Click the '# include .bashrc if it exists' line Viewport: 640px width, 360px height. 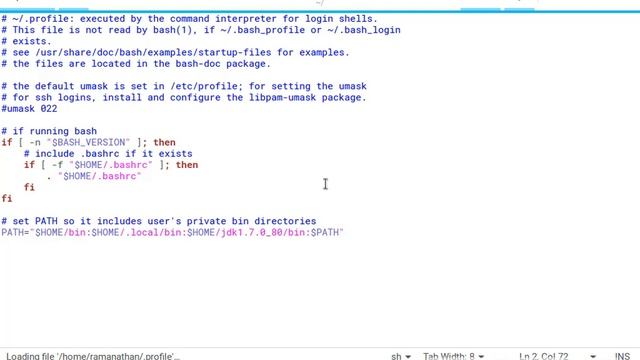click(x=108, y=153)
